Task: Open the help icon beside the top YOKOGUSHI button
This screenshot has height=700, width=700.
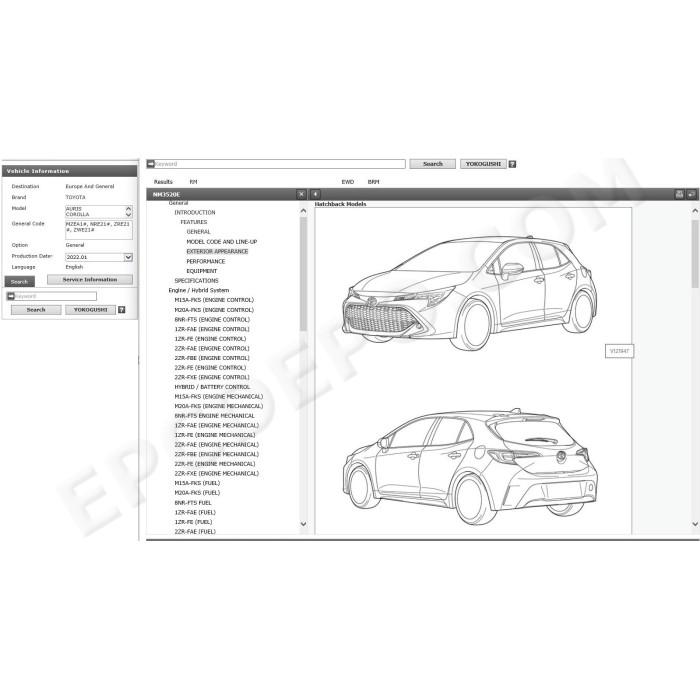Action: (512, 164)
